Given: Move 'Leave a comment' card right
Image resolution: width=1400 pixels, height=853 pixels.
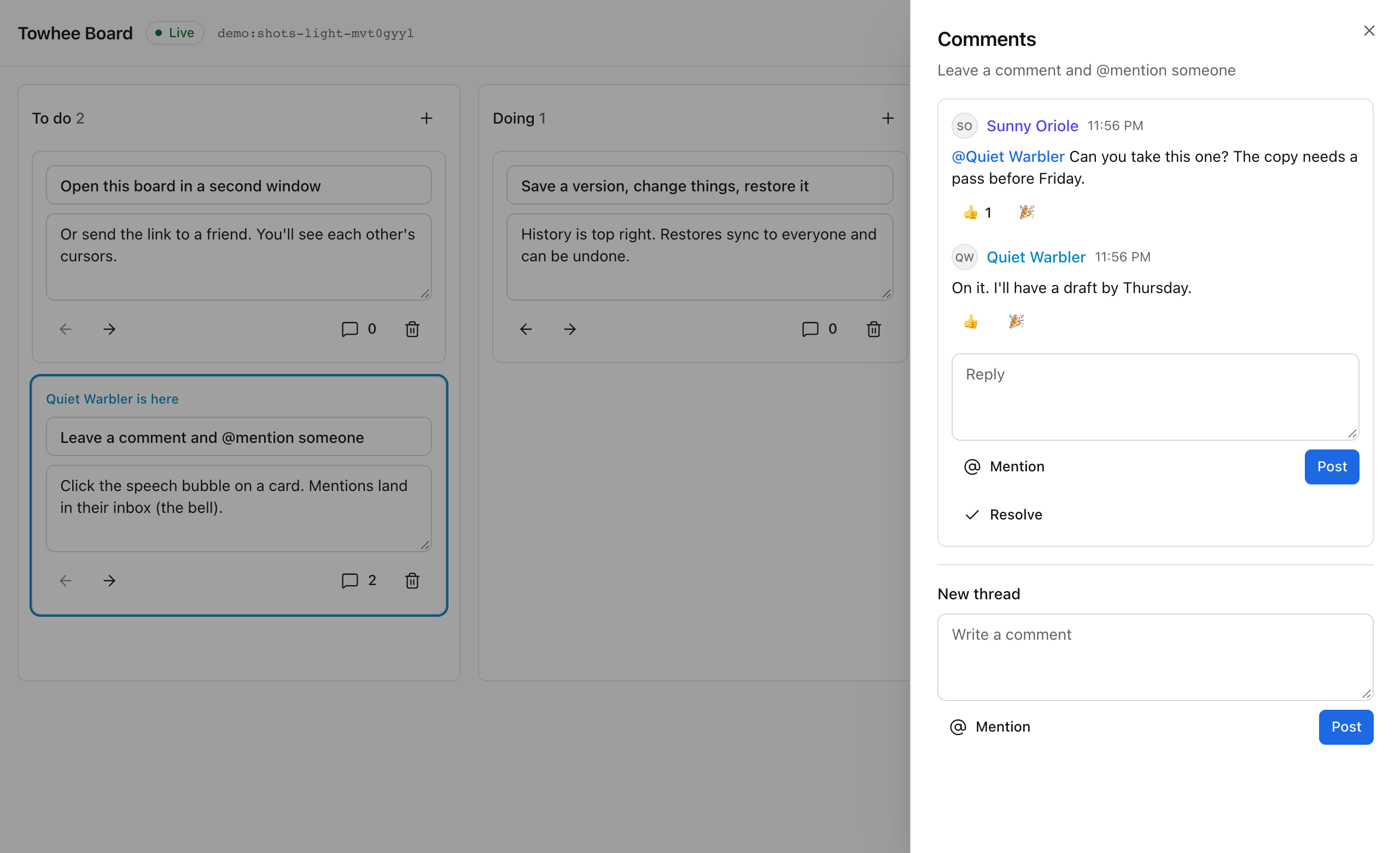Looking at the screenshot, I should pyautogui.click(x=109, y=580).
